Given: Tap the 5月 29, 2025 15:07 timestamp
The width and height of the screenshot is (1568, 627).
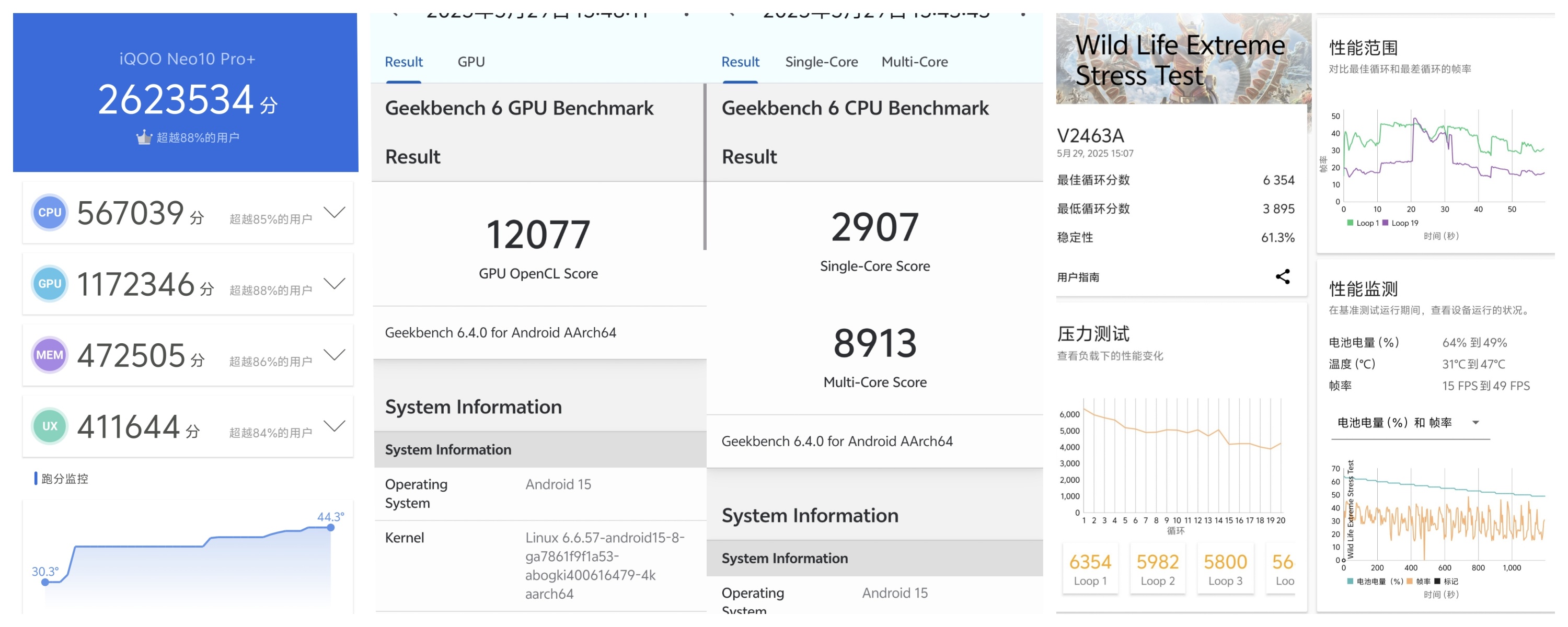Looking at the screenshot, I should pyautogui.click(x=1095, y=154).
